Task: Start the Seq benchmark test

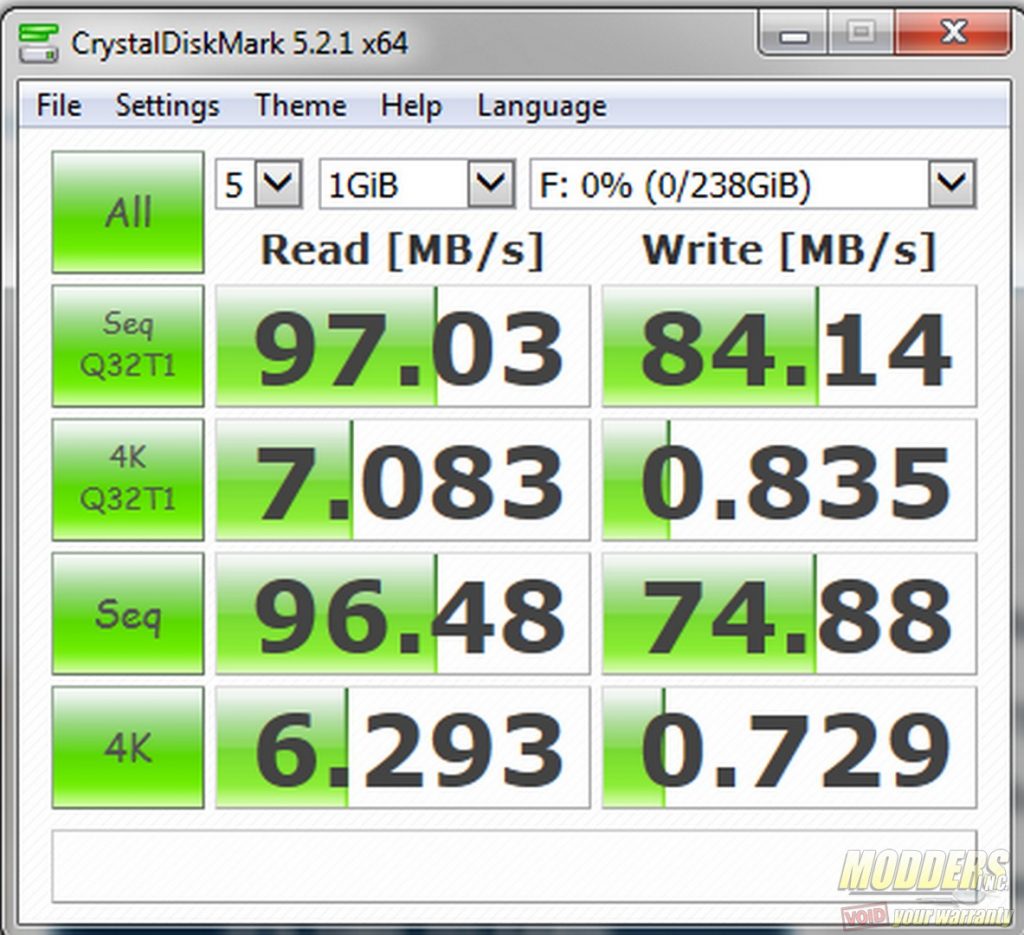Action: [x=128, y=613]
